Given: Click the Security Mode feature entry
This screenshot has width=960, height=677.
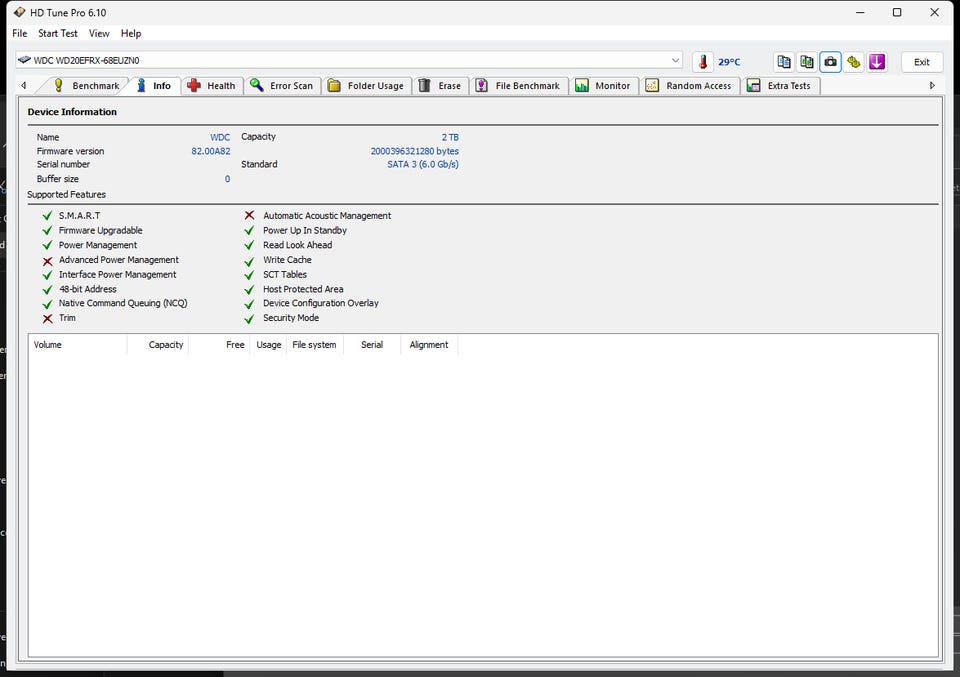Looking at the screenshot, I should click(x=291, y=318).
